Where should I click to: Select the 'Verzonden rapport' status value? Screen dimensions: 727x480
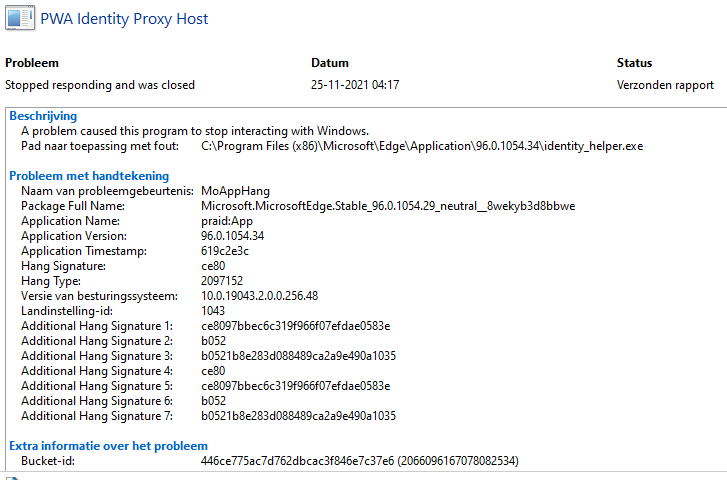point(665,85)
